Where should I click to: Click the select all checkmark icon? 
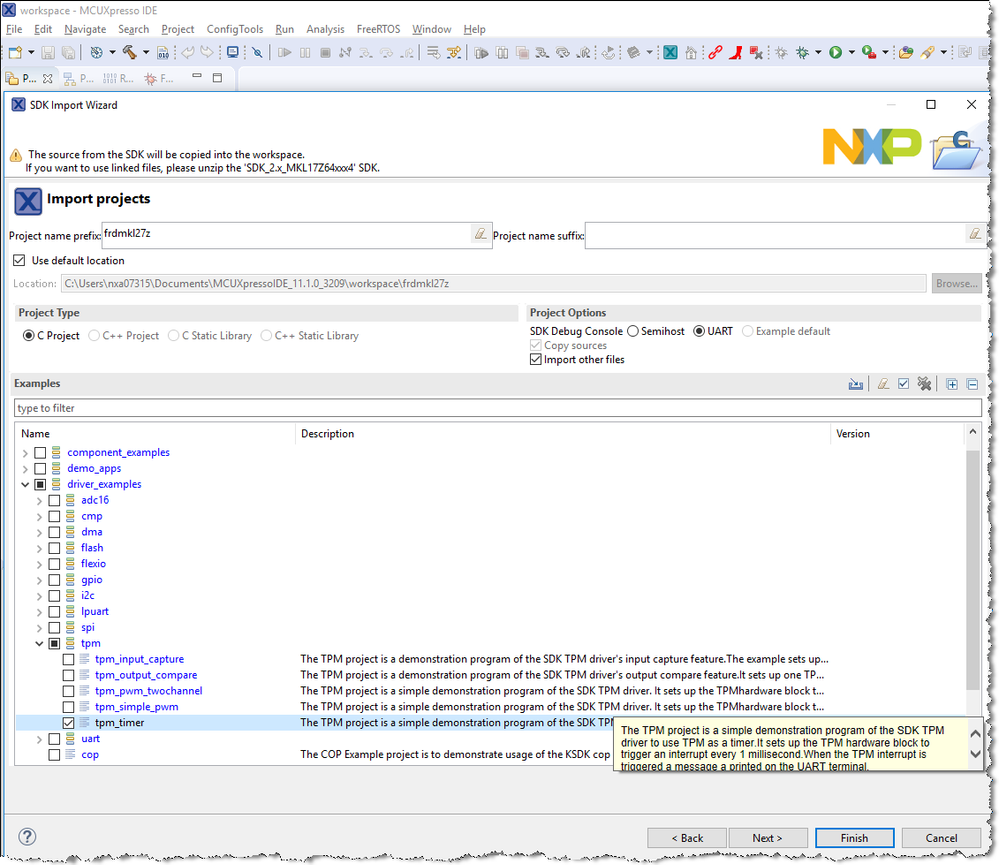[x=903, y=383]
